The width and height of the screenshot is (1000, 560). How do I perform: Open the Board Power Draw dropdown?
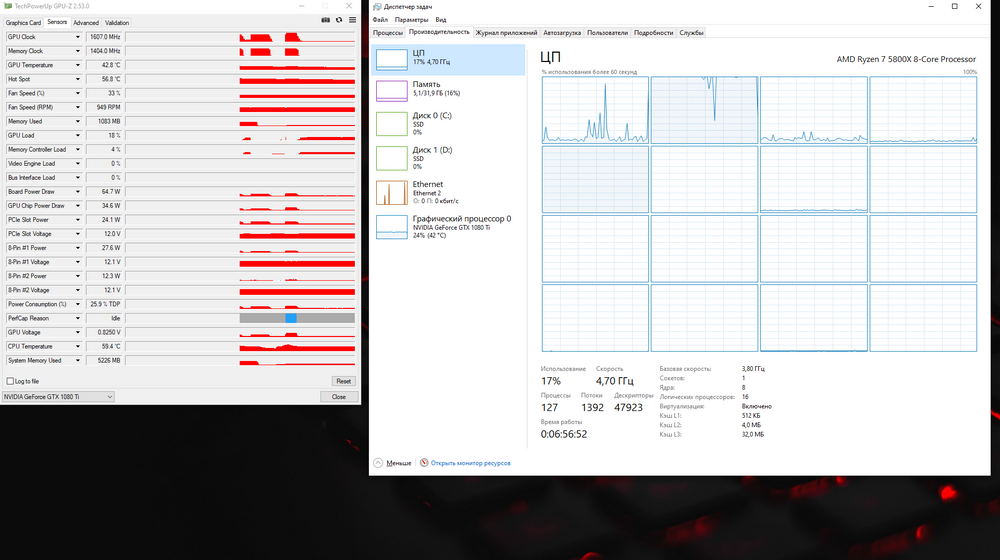coord(78,191)
